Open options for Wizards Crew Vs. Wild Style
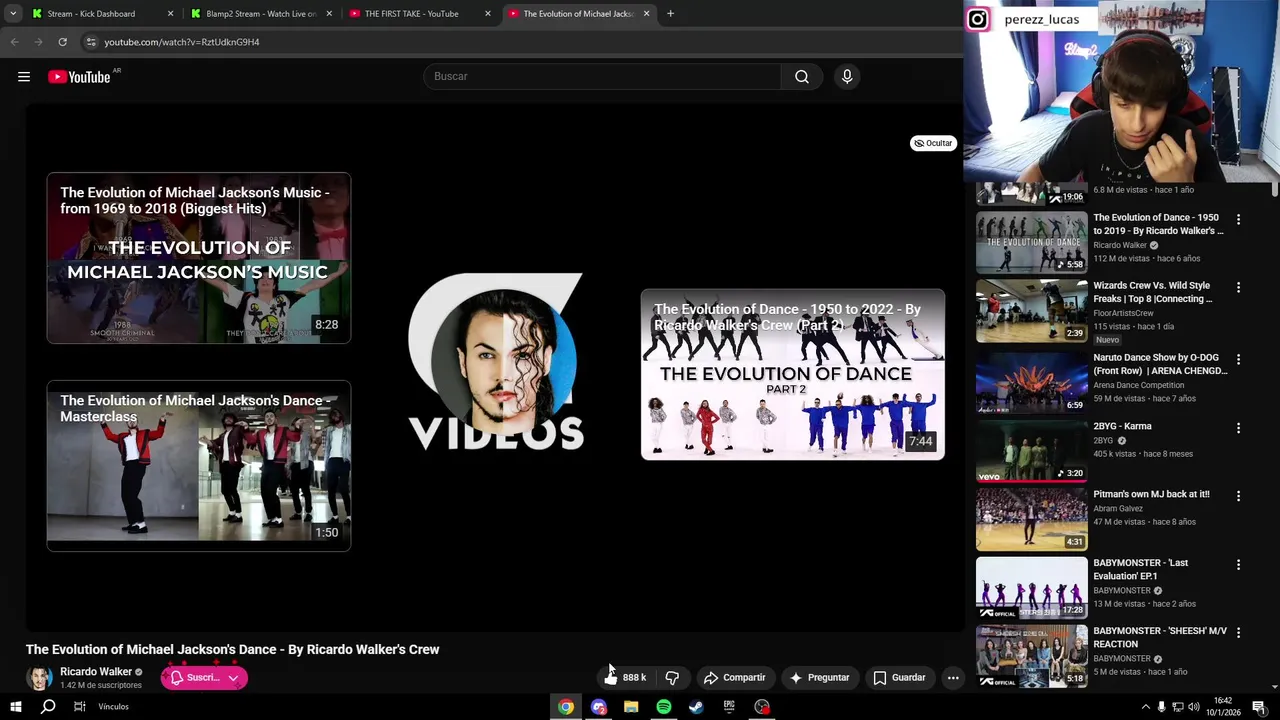Screen dimensions: 1280x720 1238,287
